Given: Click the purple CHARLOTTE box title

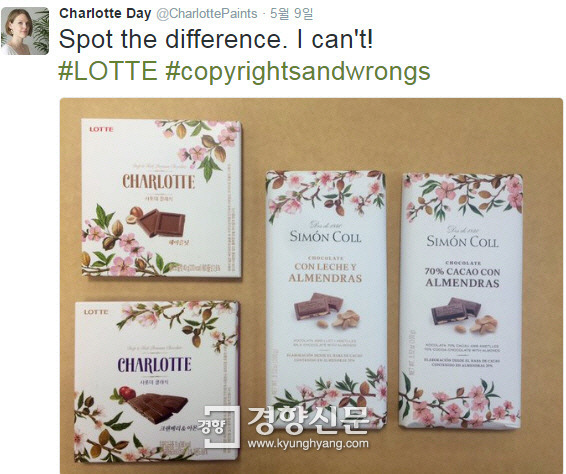Looking at the screenshot, I should [154, 365].
